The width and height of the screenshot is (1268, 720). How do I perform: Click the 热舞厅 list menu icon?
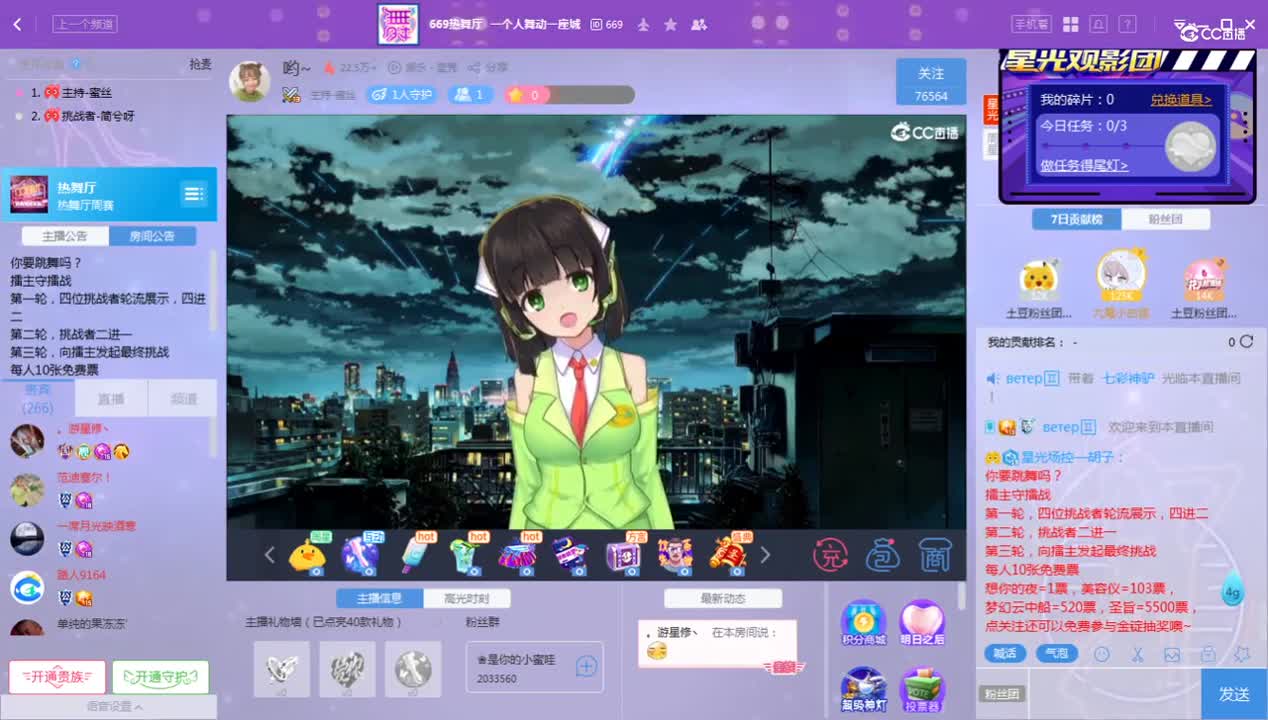193,194
